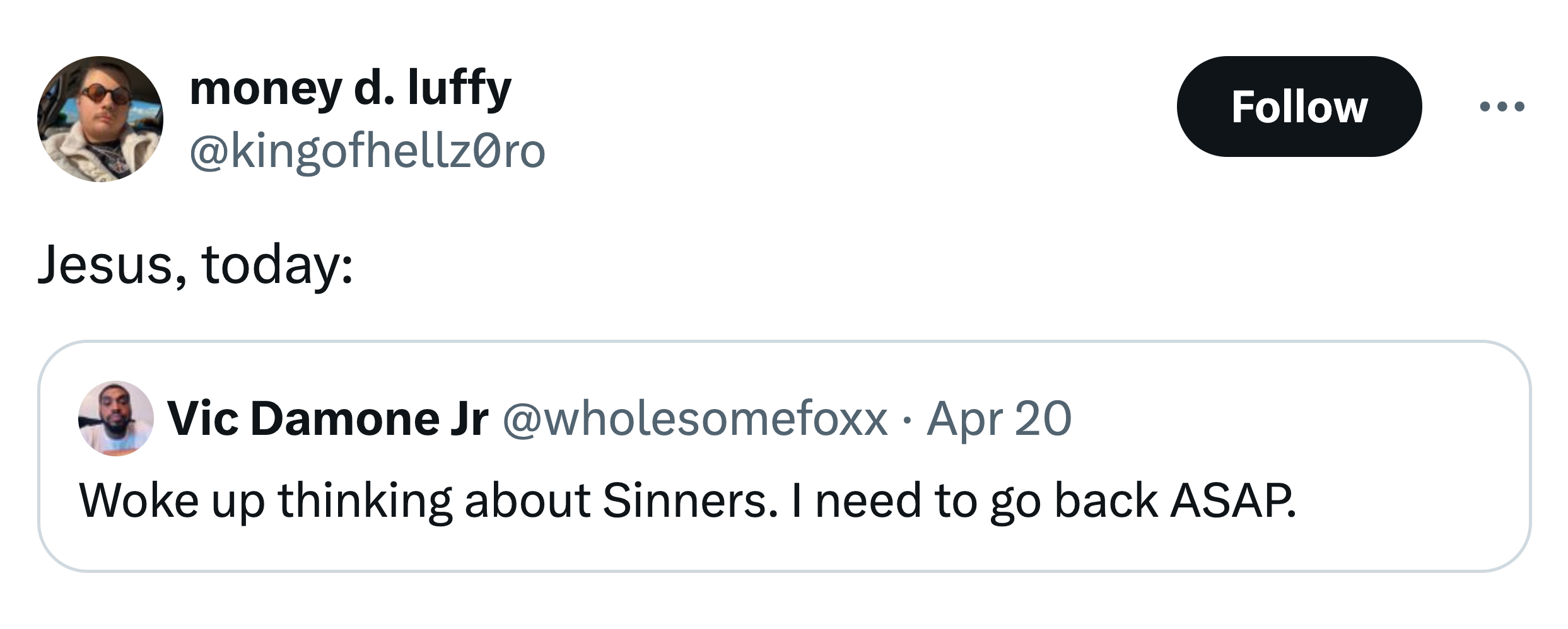Viewport: 1568px width, 629px height.
Task: Select the 'Jesus, today:' tweet text
Action: click(196, 265)
